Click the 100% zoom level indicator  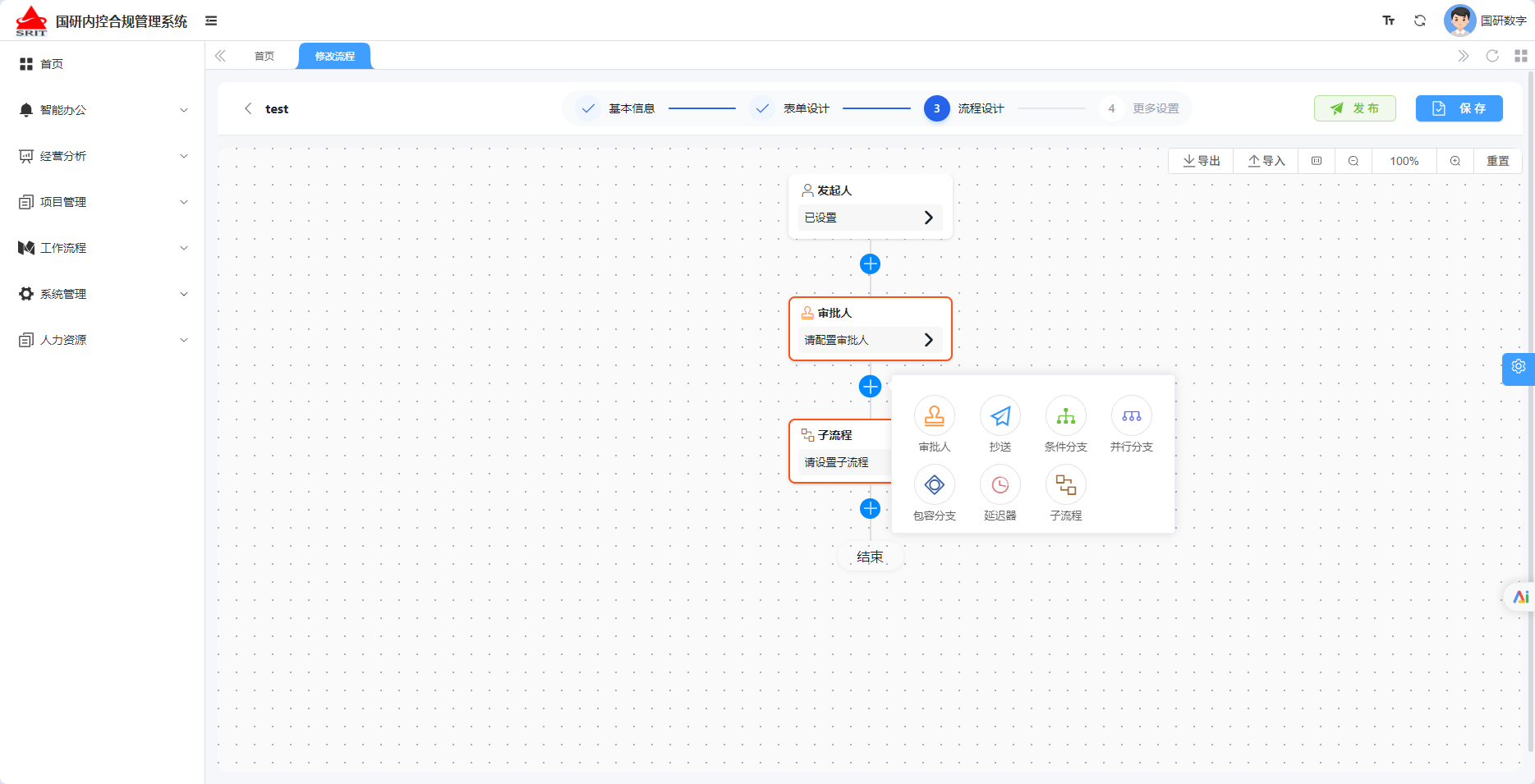point(1404,161)
